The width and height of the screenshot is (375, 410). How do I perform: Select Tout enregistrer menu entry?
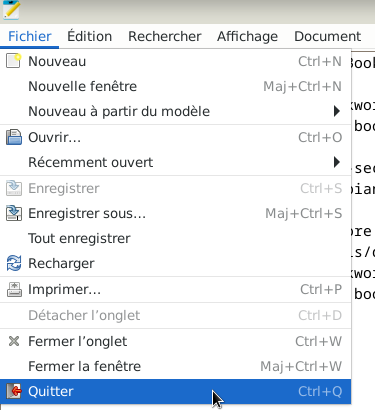click(176, 238)
